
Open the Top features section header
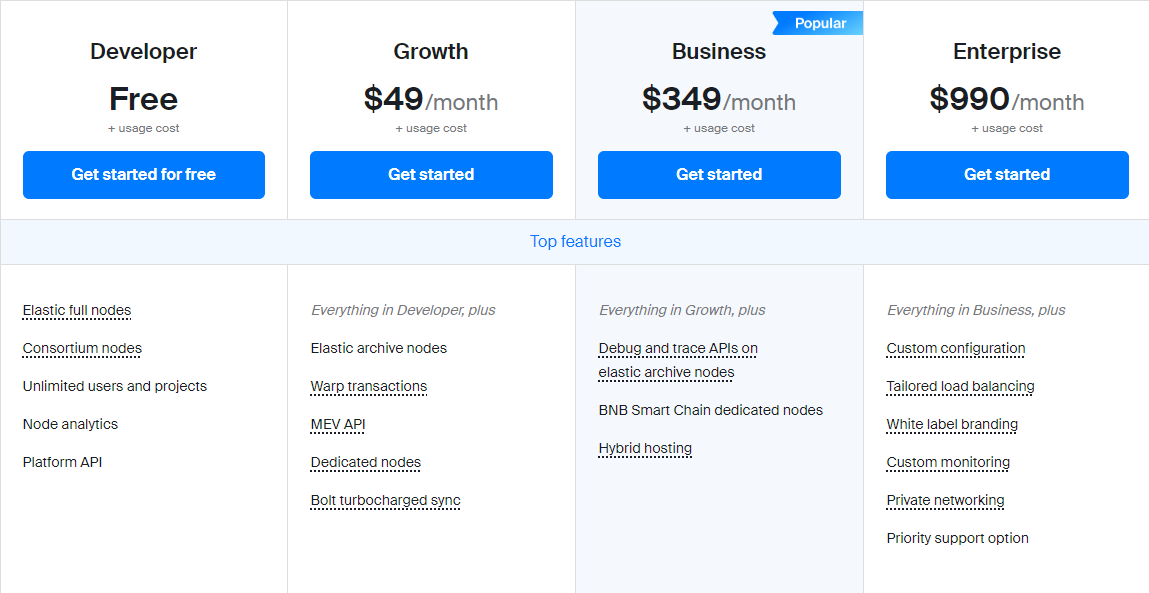click(575, 241)
